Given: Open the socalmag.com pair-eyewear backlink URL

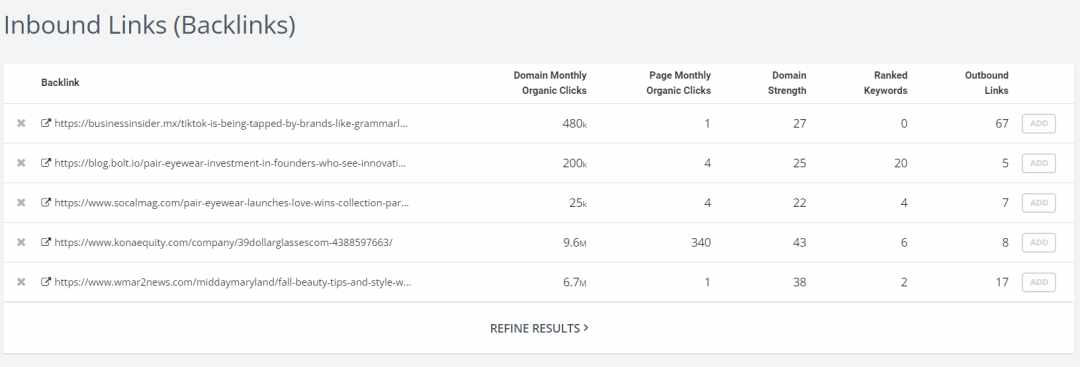Looking at the screenshot, I should coord(231,203).
